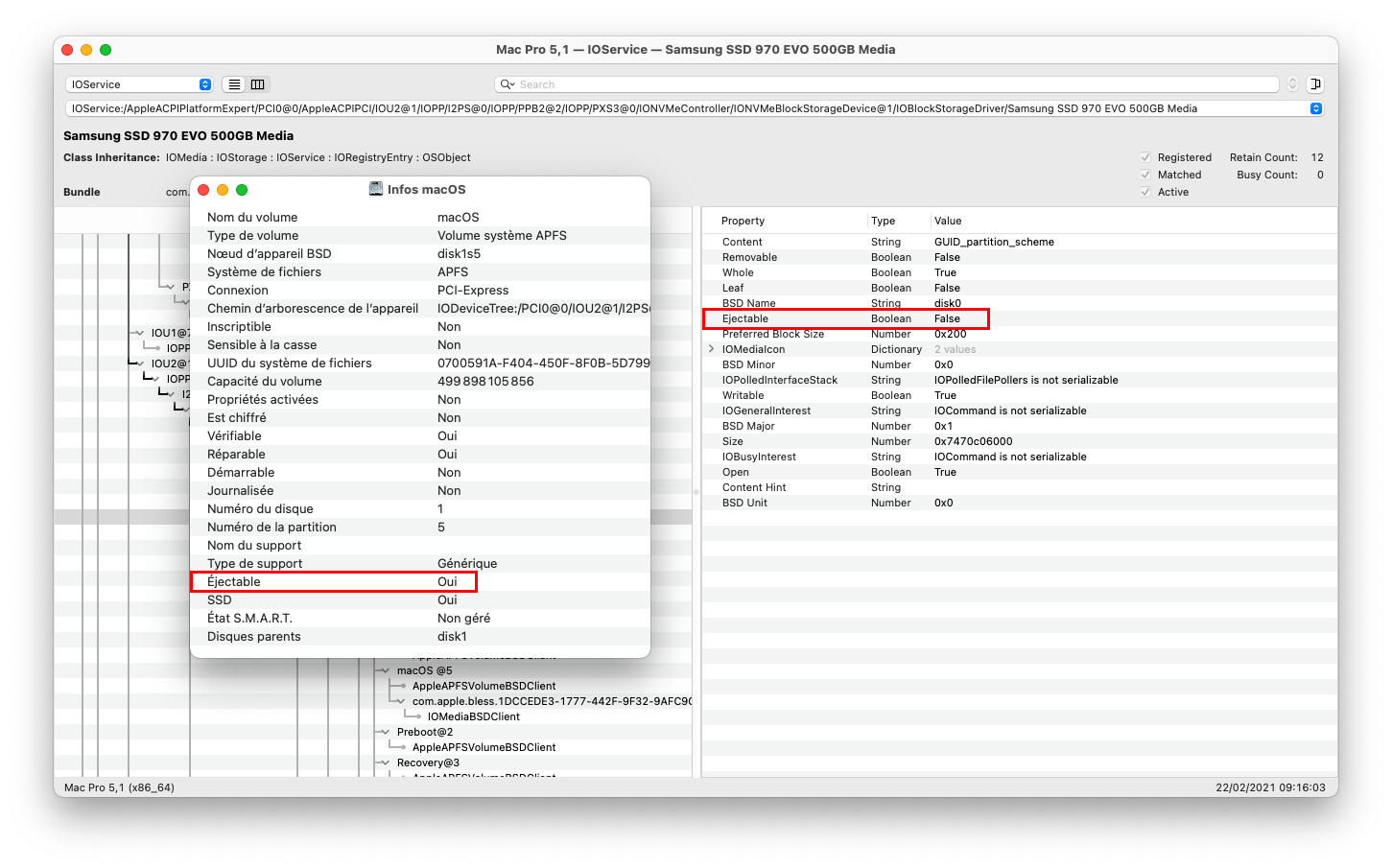Click the Retain Count value 12

(x=1317, y=157)
